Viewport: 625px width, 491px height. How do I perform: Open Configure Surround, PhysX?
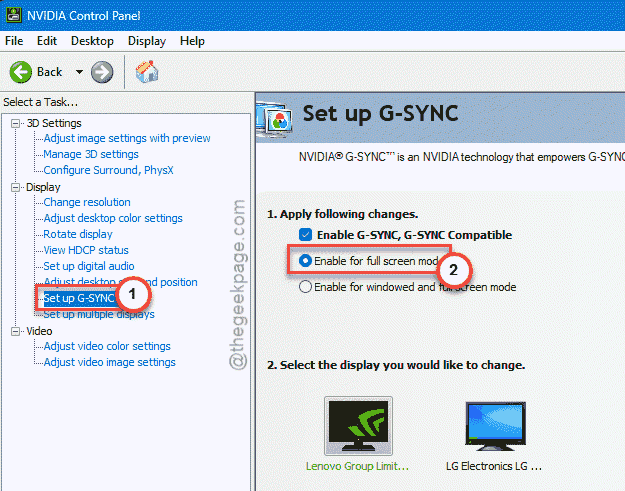pyautogui.click(x=108, y=170)
